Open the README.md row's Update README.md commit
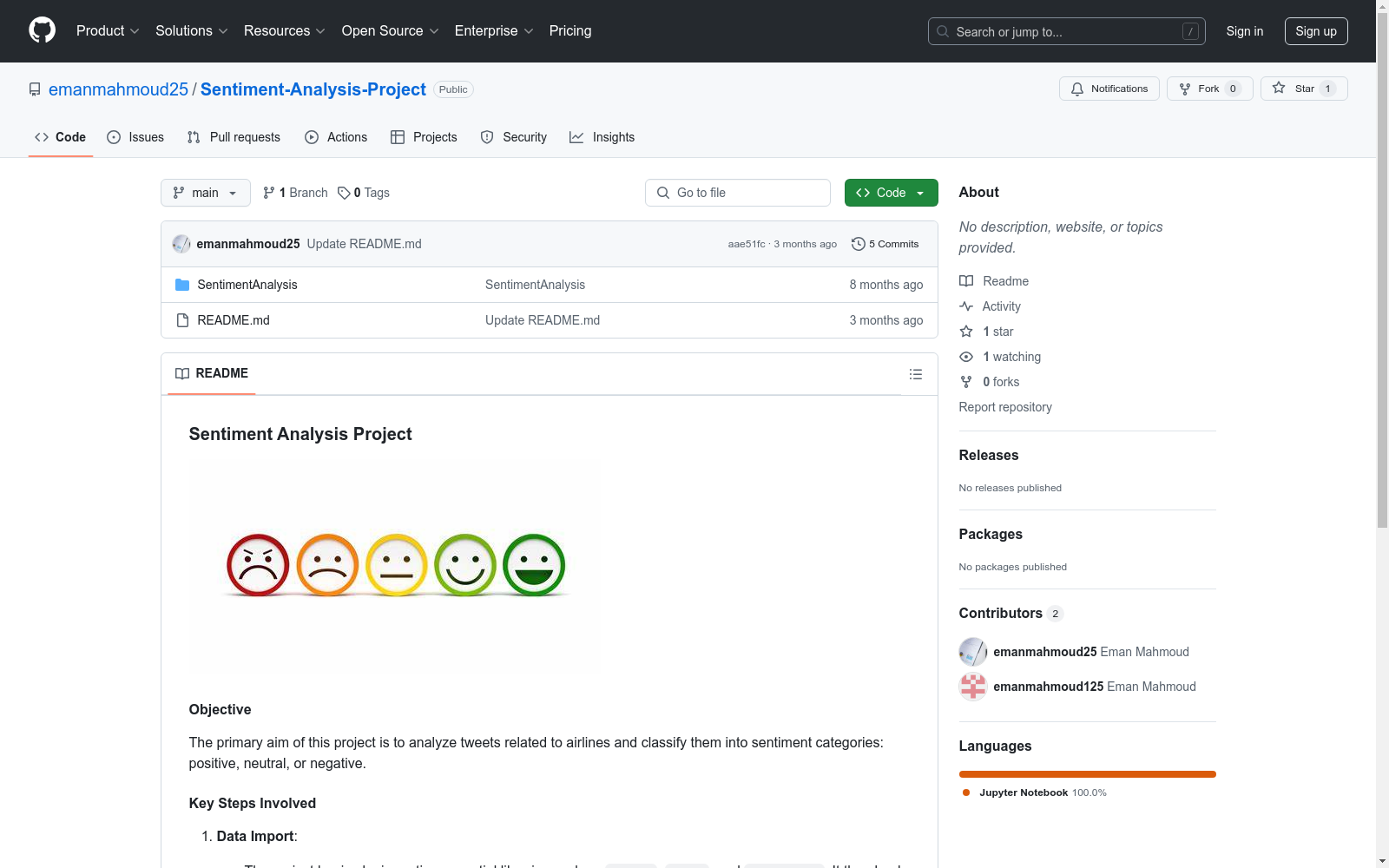 click(x=543, y=320)
